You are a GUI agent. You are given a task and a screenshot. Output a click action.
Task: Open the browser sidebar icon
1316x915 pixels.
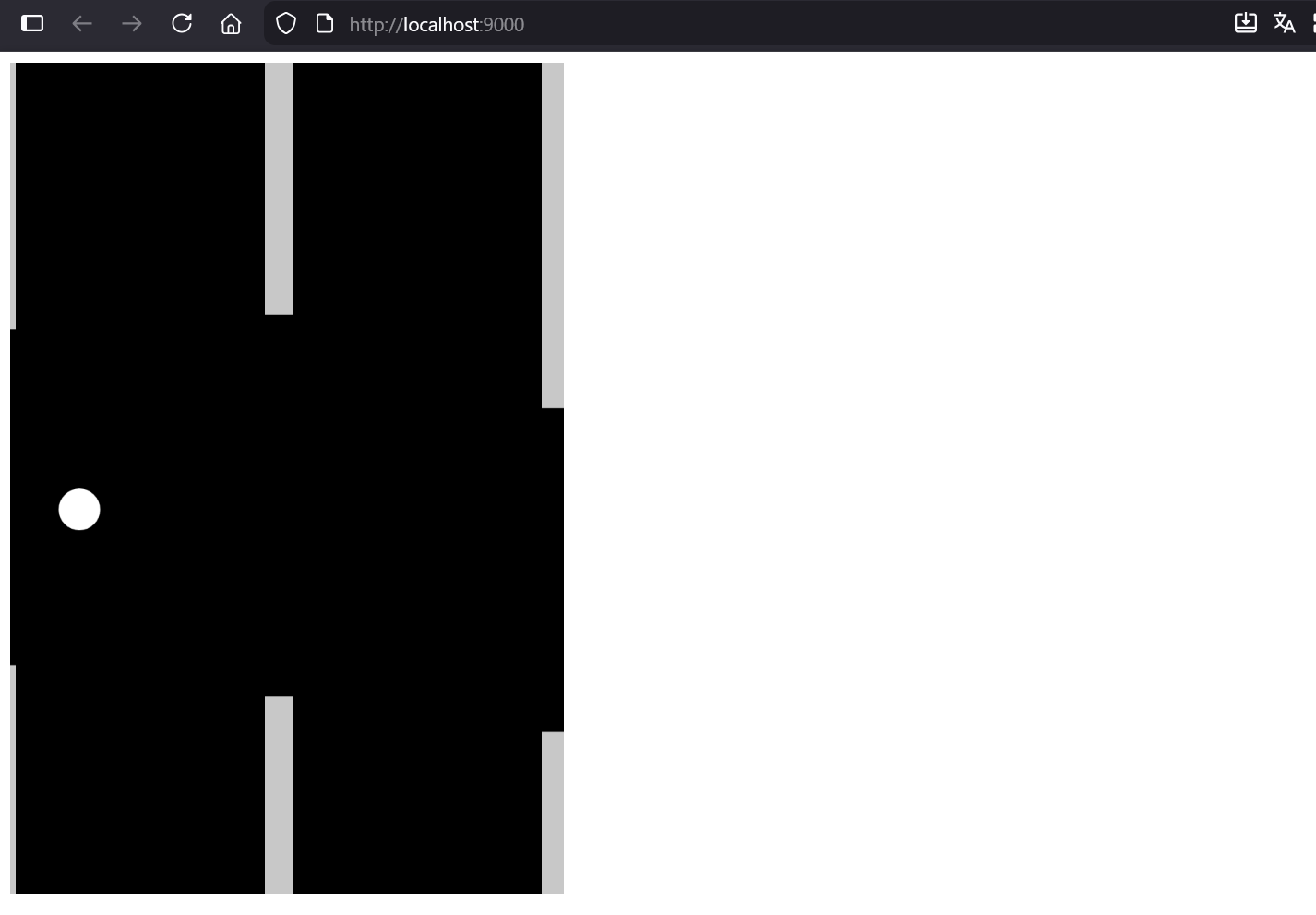[x=32, y=23]
